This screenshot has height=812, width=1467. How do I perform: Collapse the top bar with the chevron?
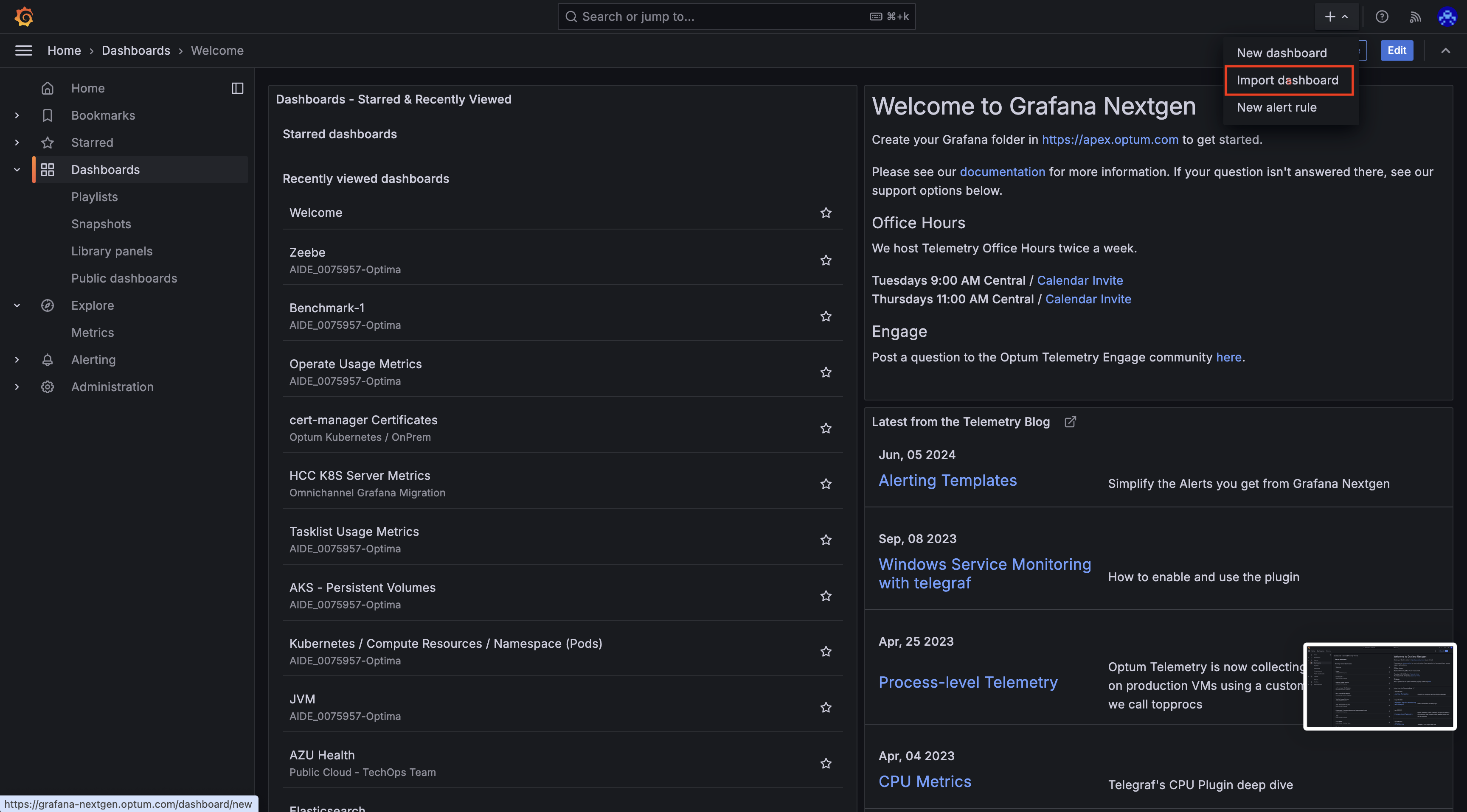[1445, 50]
